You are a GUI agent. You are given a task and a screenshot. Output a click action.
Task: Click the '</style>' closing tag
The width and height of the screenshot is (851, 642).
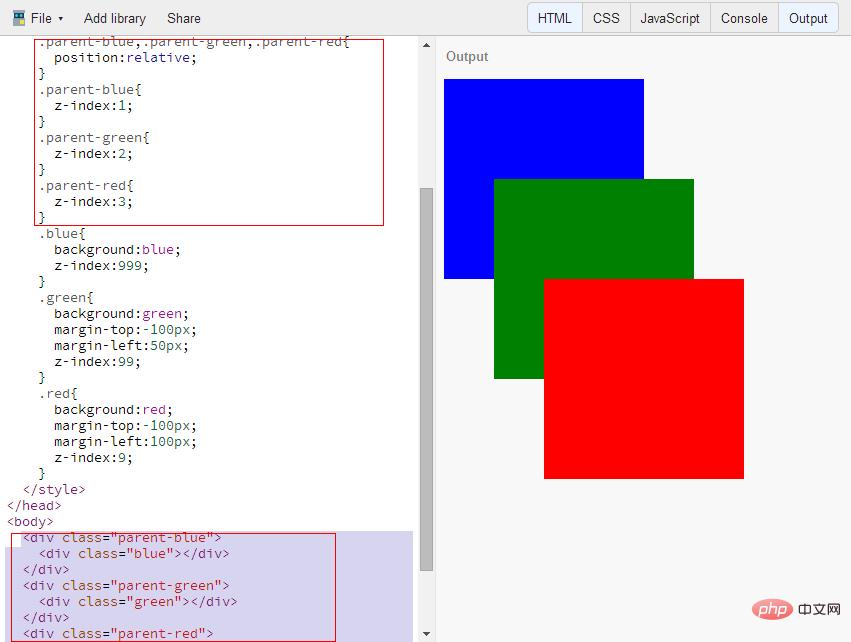[54, 490]
